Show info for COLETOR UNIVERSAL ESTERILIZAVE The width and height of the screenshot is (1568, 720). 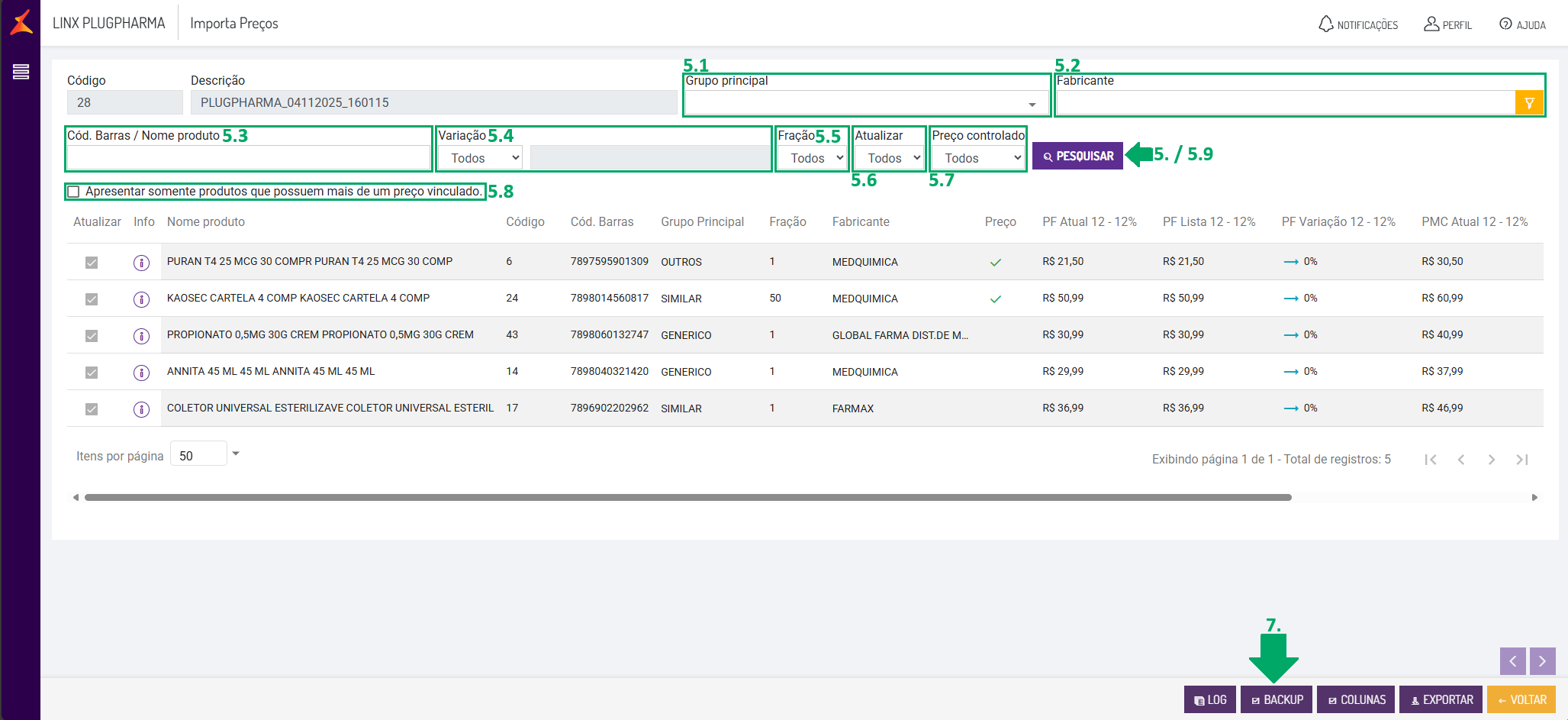[x=141, y=409]
